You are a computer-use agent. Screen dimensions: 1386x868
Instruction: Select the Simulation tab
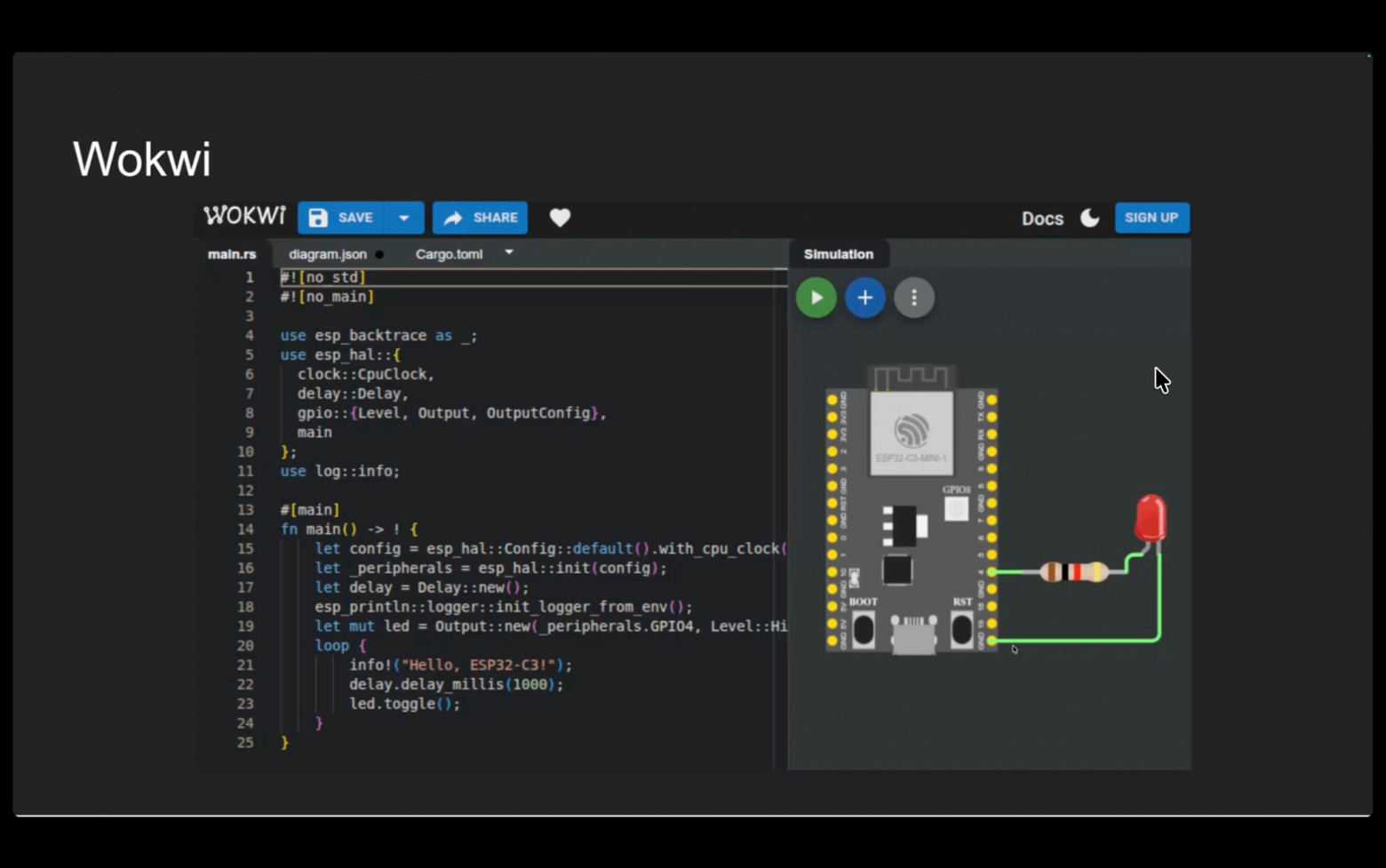coord(839,254)
